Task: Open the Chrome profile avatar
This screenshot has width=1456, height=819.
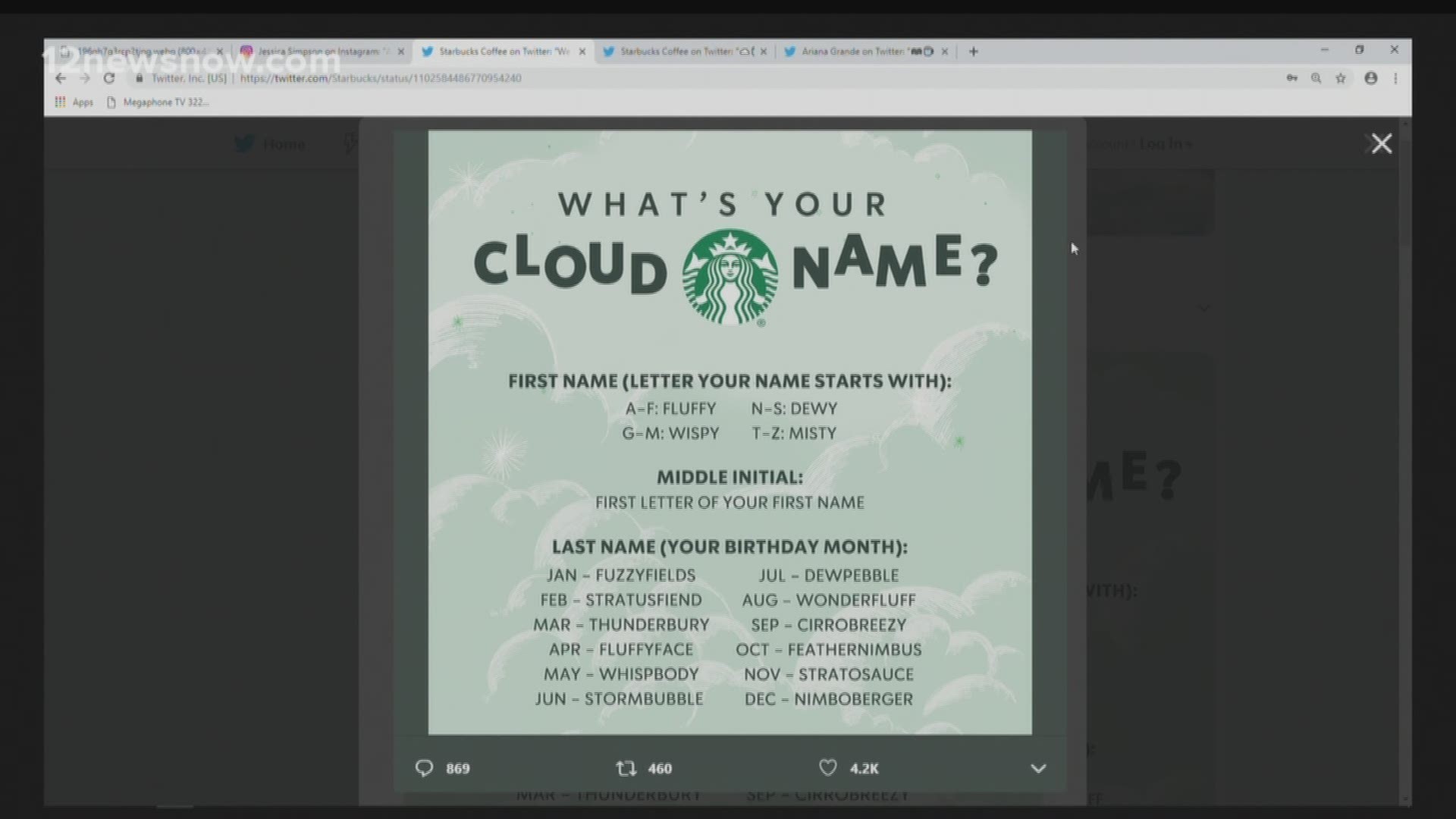Action: click(x=1370, y=78)
